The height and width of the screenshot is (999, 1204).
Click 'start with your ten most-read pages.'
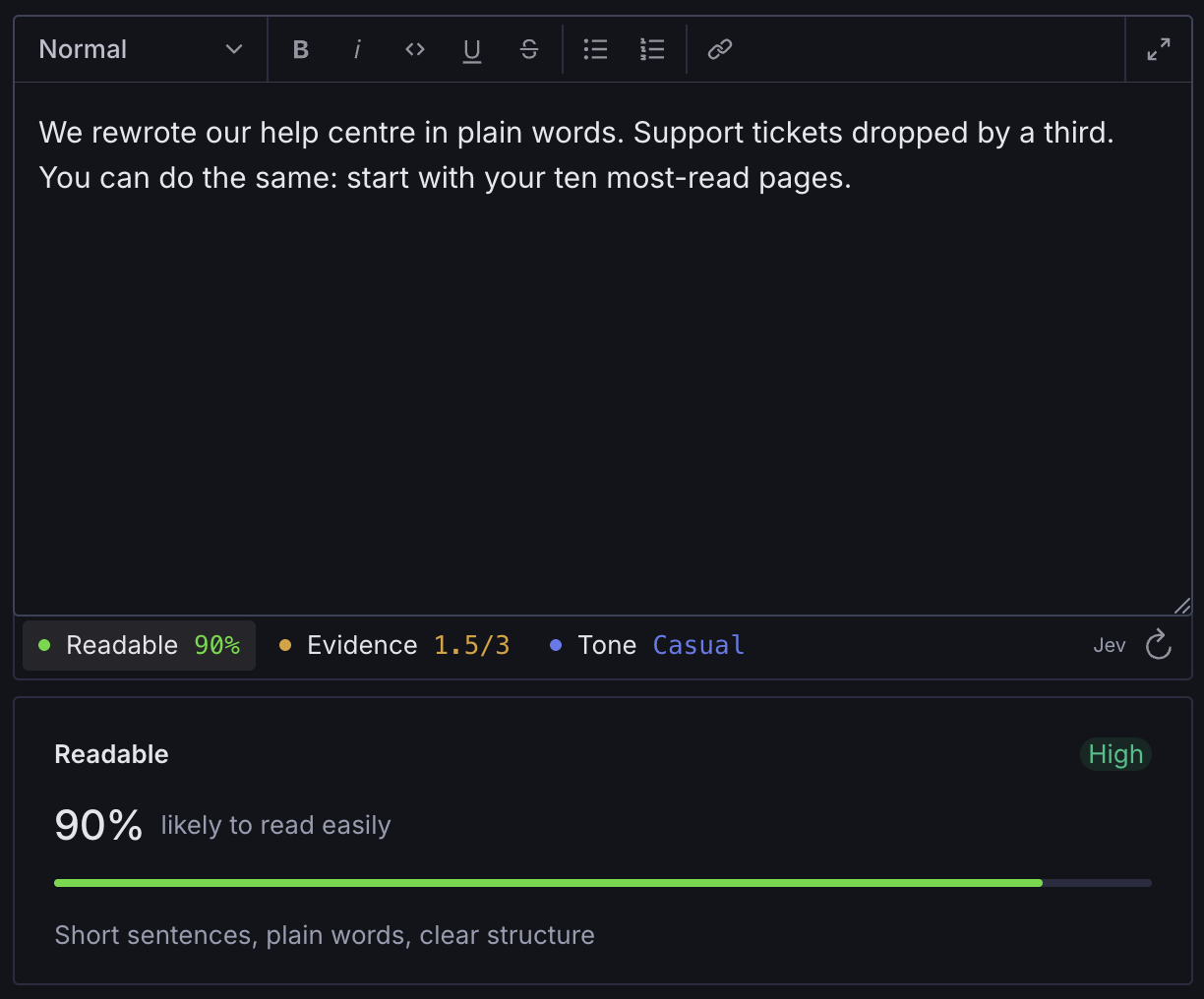click(x=599, y=178)
